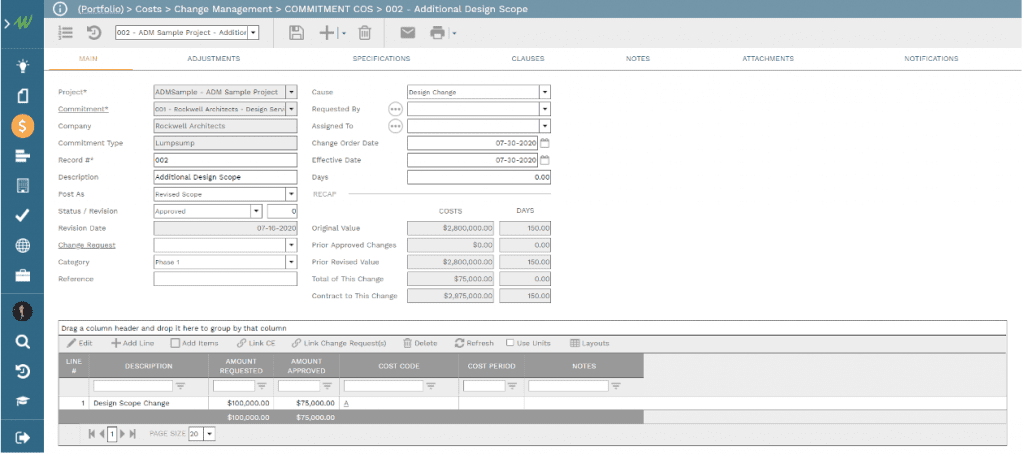Open the record list view icon
Image resolution: width=1024 pixels, height=455 pixels.
(65, 33)
